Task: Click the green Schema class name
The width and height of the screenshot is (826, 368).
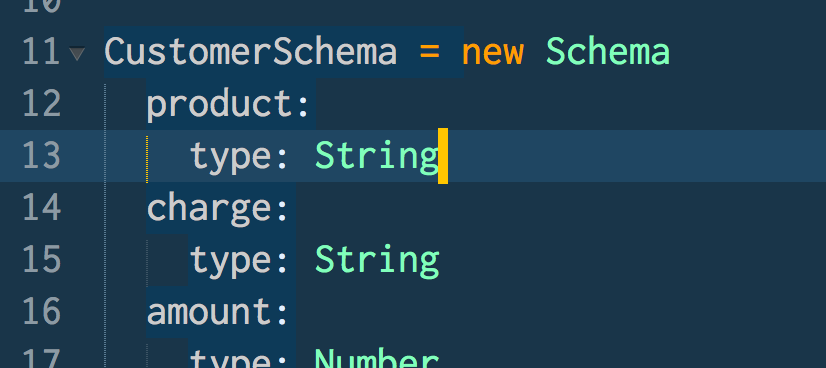Action: (608, 52)
